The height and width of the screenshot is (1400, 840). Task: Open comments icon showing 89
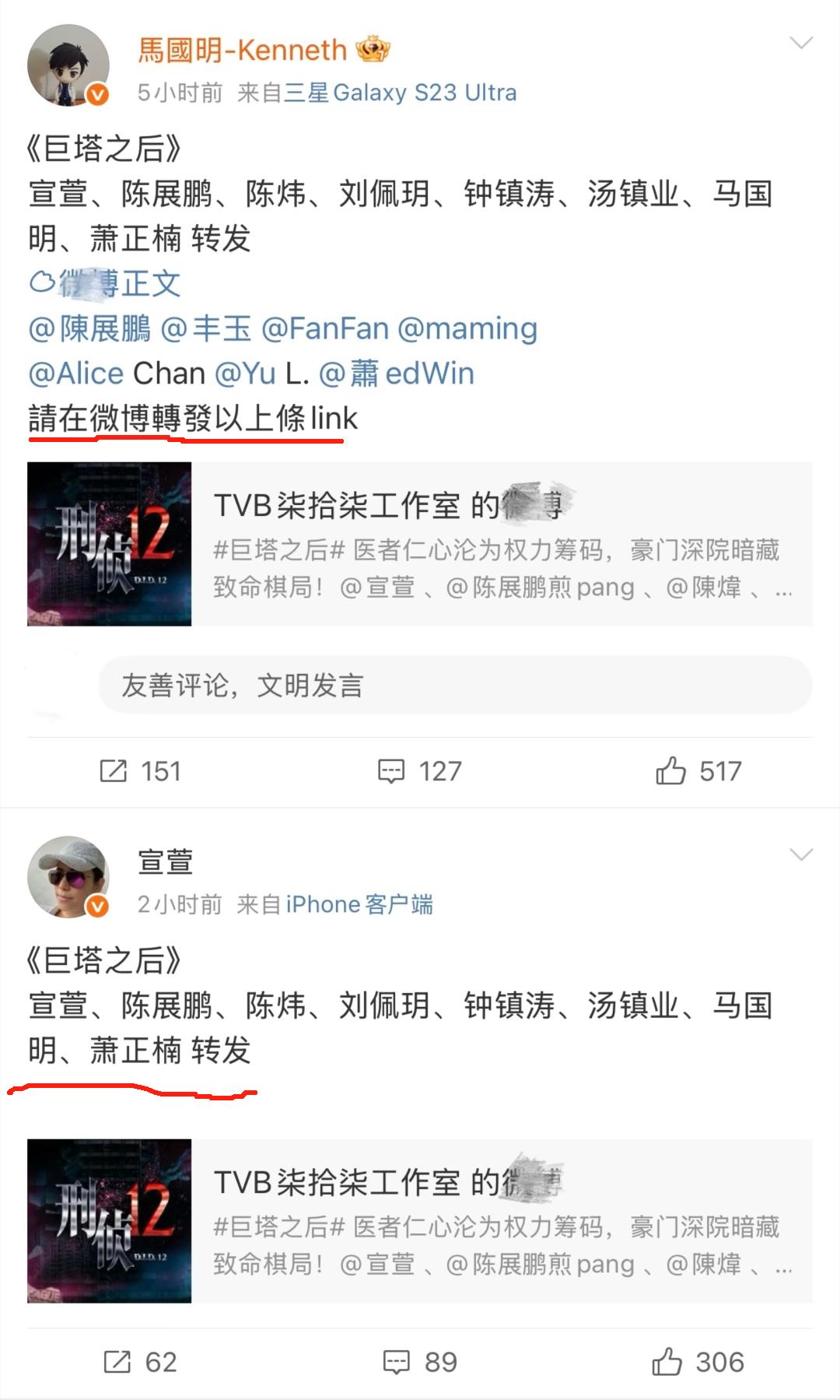397,1362
